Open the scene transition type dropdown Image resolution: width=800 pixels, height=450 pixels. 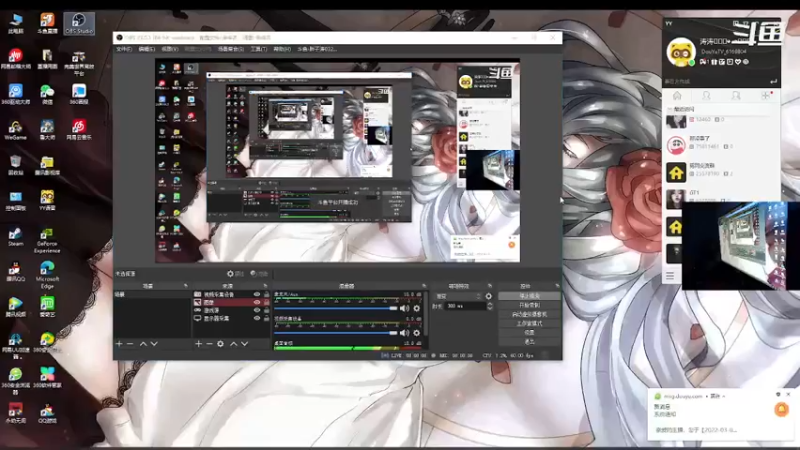[458, 296]
